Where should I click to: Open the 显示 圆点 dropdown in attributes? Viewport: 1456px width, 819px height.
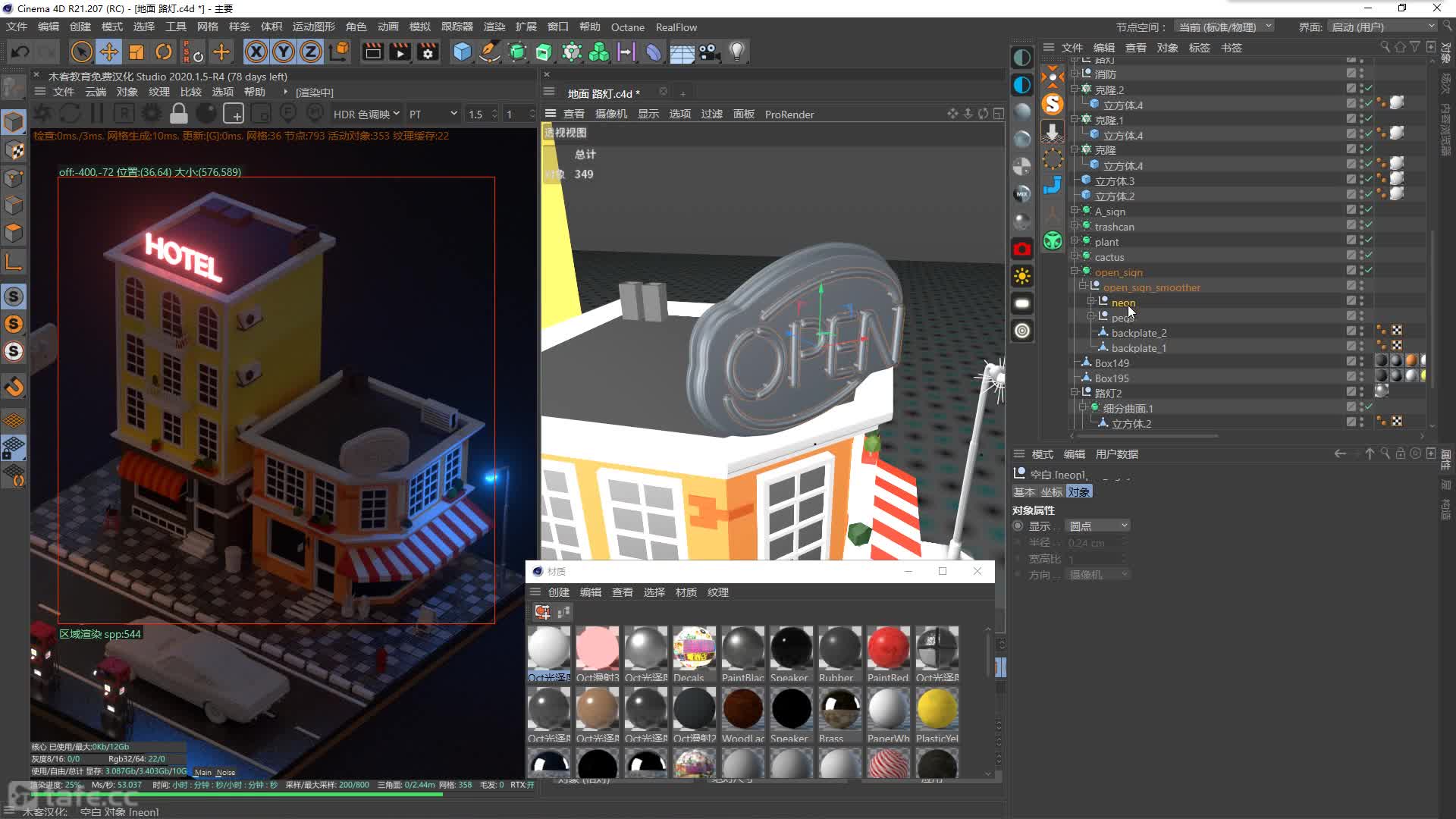1098,526
